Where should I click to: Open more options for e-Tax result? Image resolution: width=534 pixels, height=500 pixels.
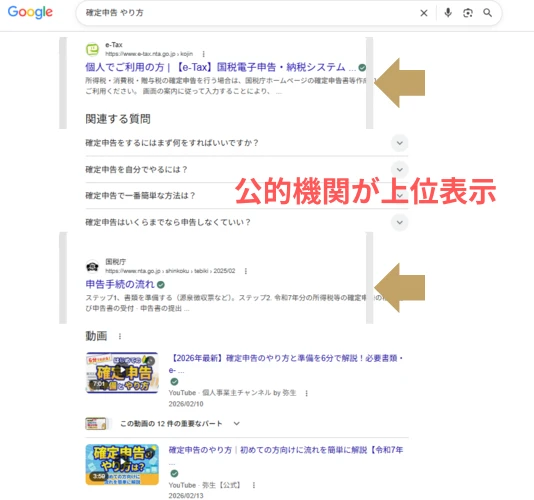coord(203,54)
